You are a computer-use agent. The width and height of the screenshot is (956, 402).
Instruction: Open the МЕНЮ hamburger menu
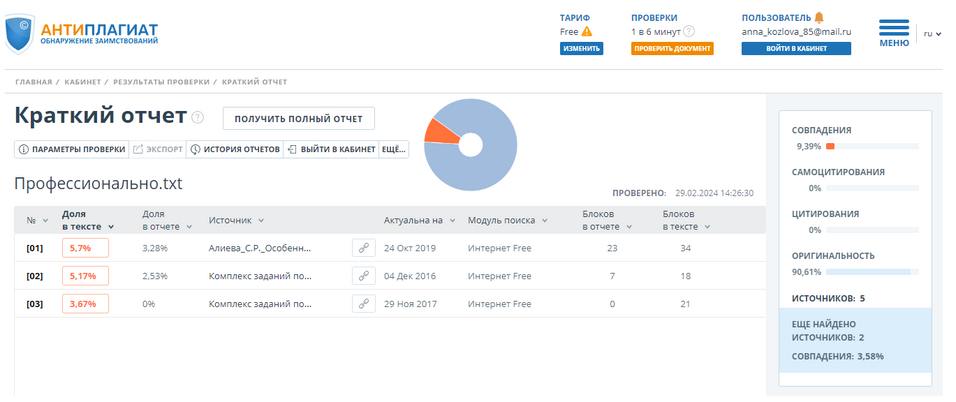pyautogui.click(x=894, y=33)
